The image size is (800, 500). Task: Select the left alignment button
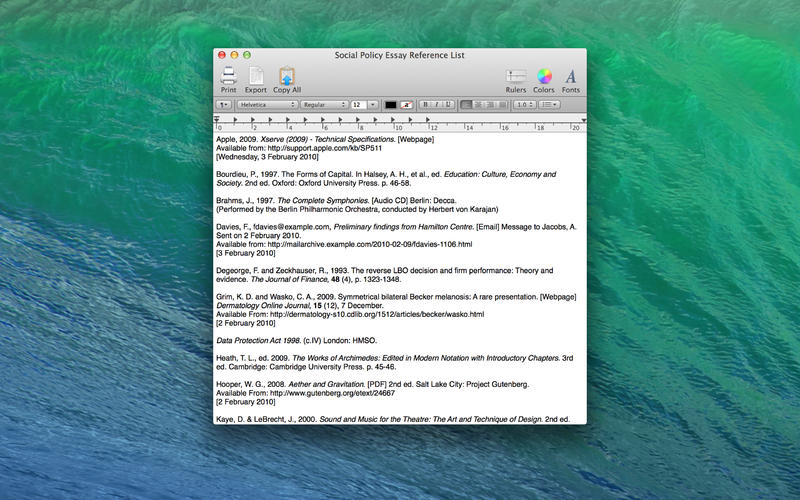(466, 104)
